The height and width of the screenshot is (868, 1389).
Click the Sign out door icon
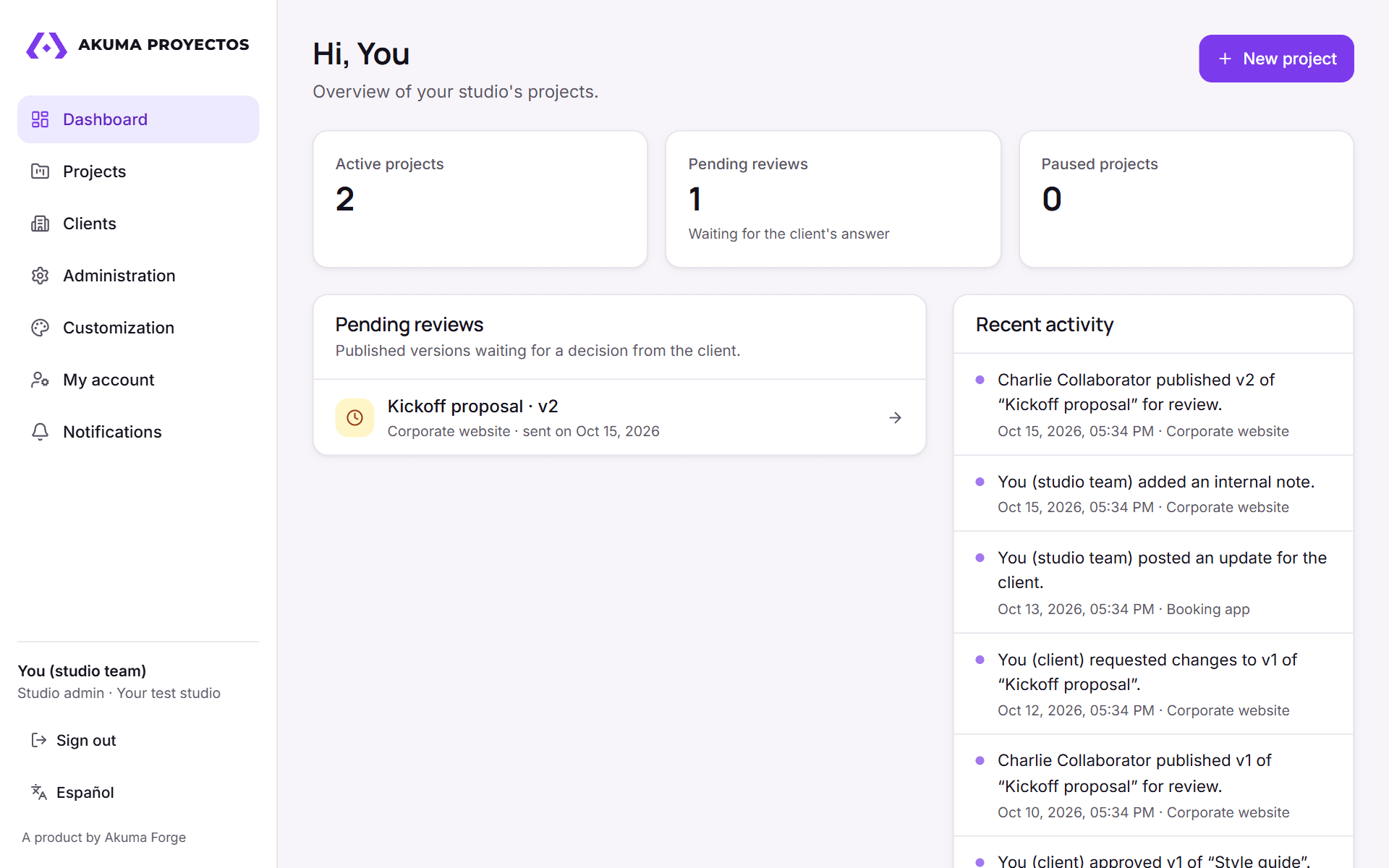(x=39, y=740)
